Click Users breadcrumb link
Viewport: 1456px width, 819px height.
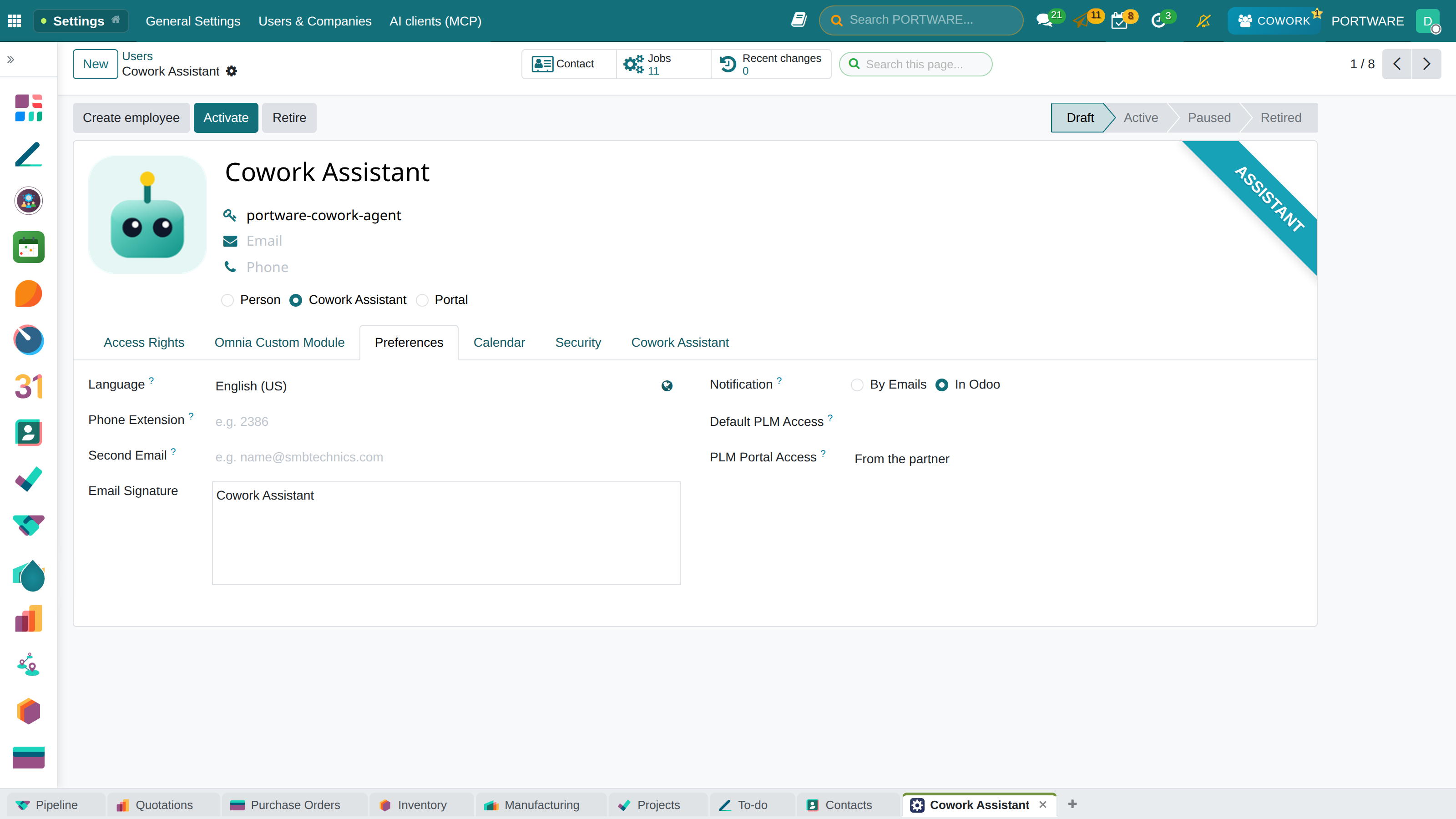(137, 56)
